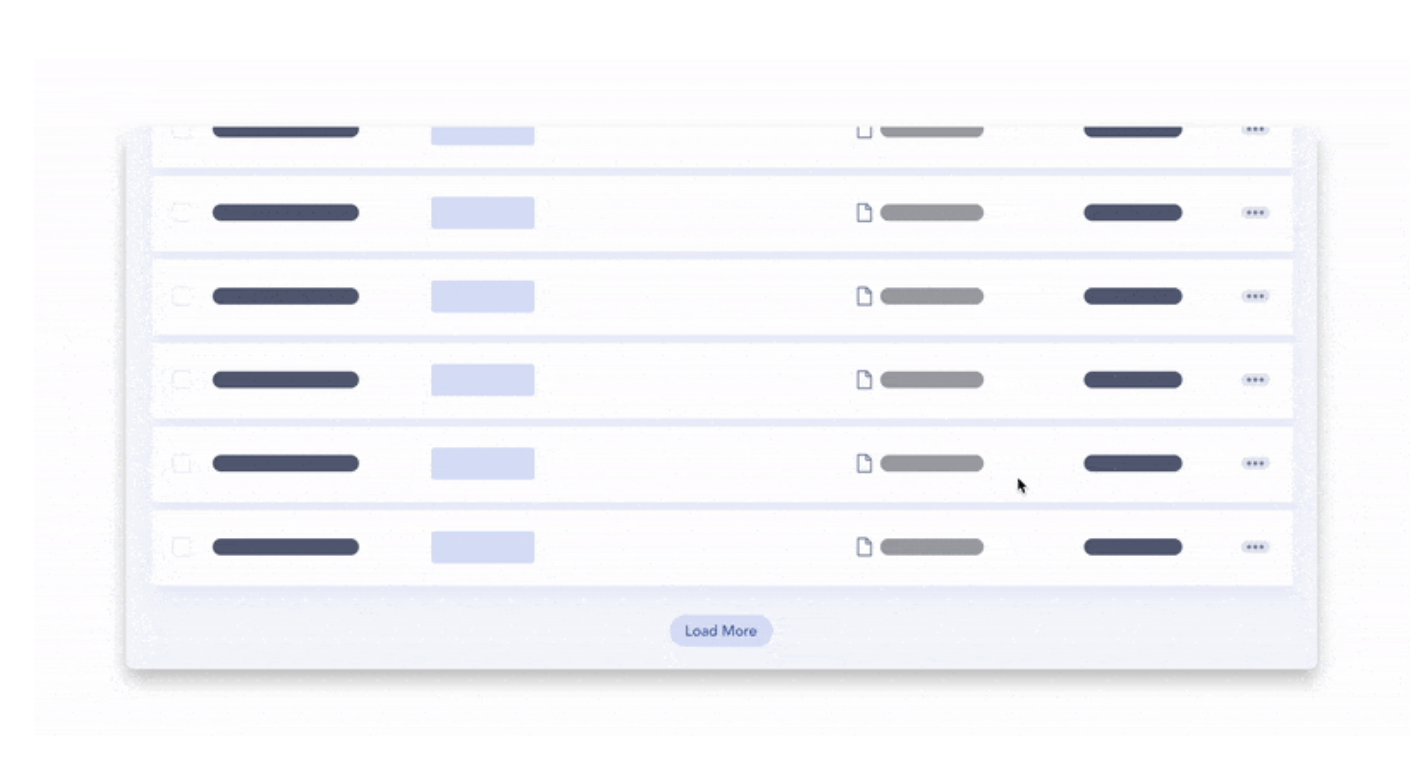This screenshot has width=1422, height=766.
Task: Click the file icon in the first fully visible row
Action: click(x=864, y=213)
